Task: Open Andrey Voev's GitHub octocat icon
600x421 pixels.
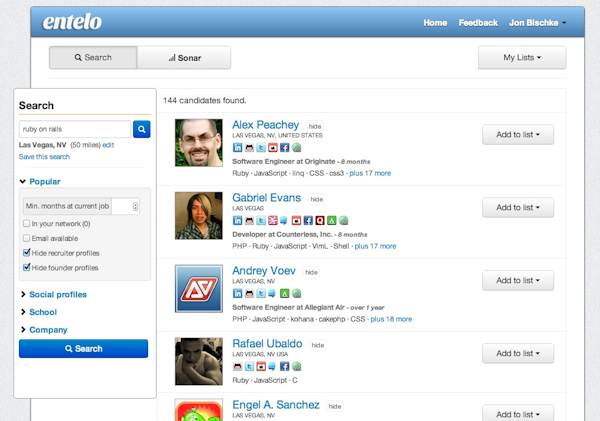Action: click(249, 294)
